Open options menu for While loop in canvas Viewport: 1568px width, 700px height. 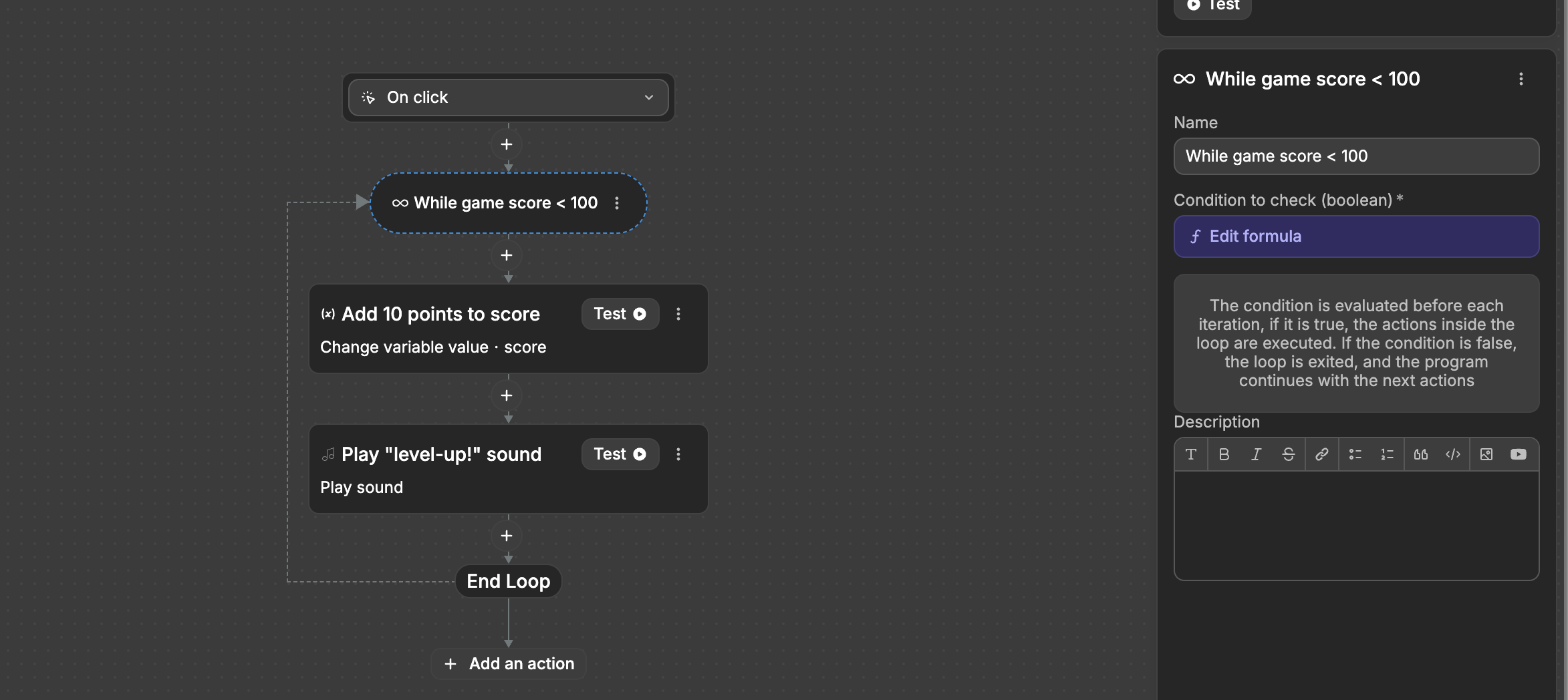[x=616, y=202]
